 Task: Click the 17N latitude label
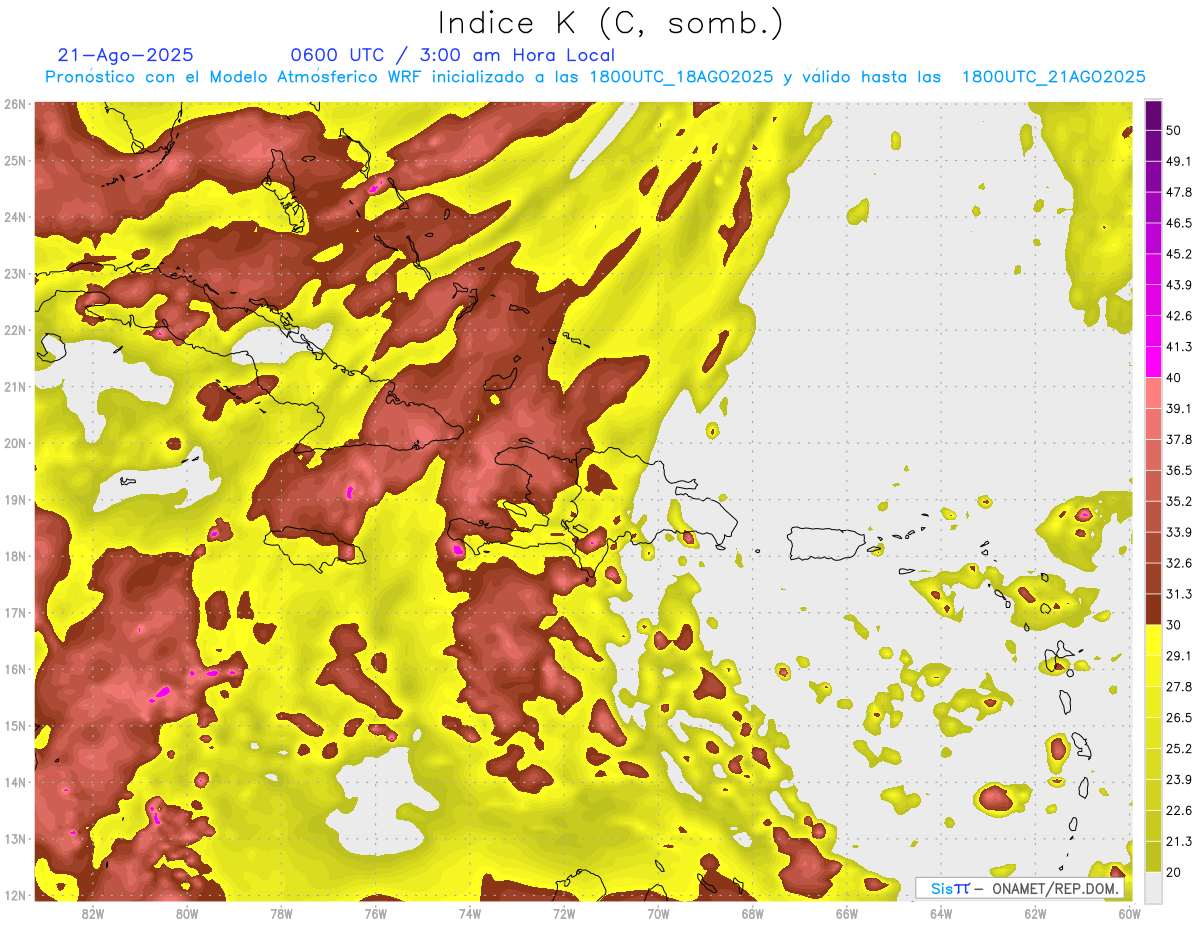tap(15, 613)
